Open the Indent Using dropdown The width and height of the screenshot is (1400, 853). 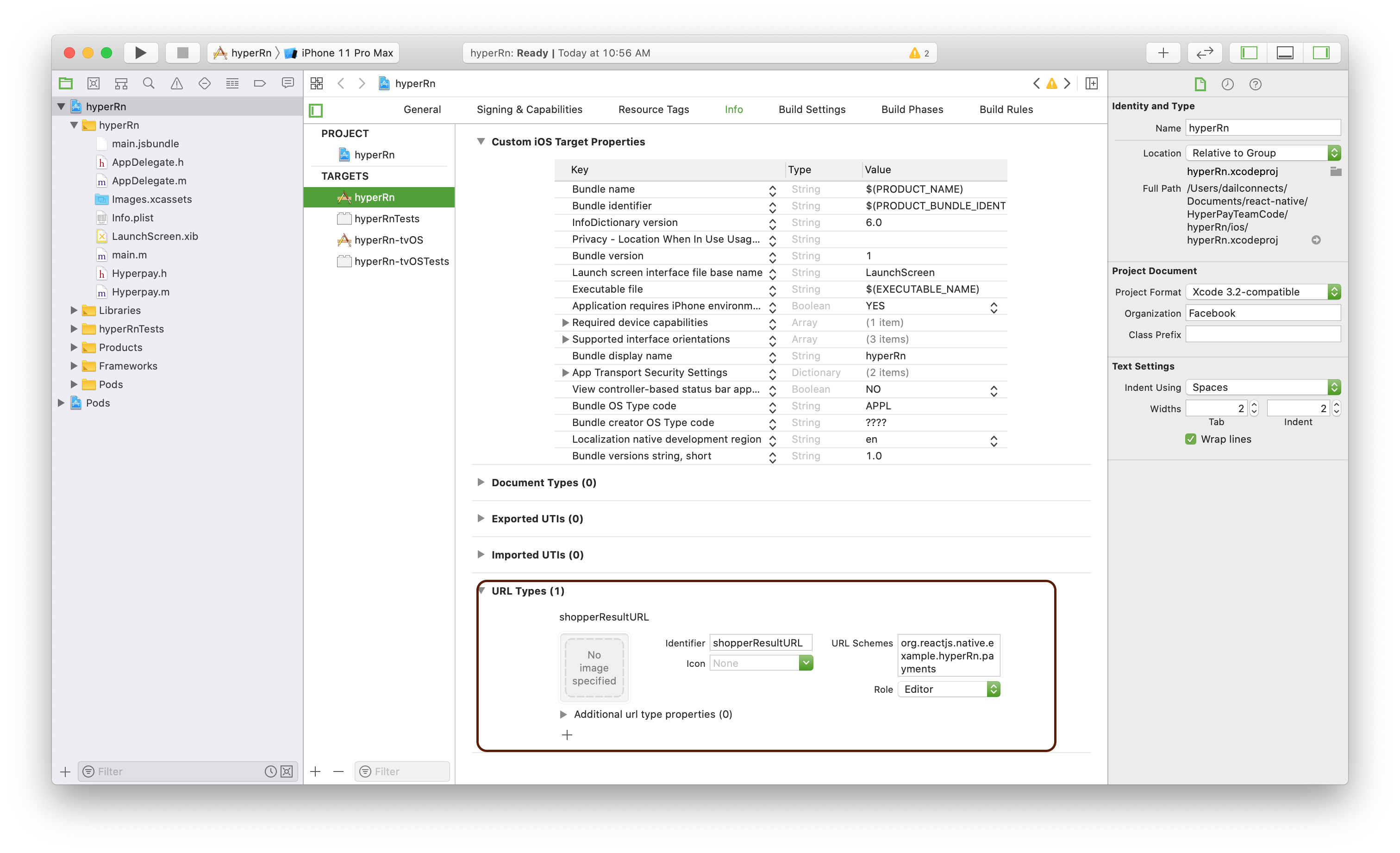pos(1263,387)
